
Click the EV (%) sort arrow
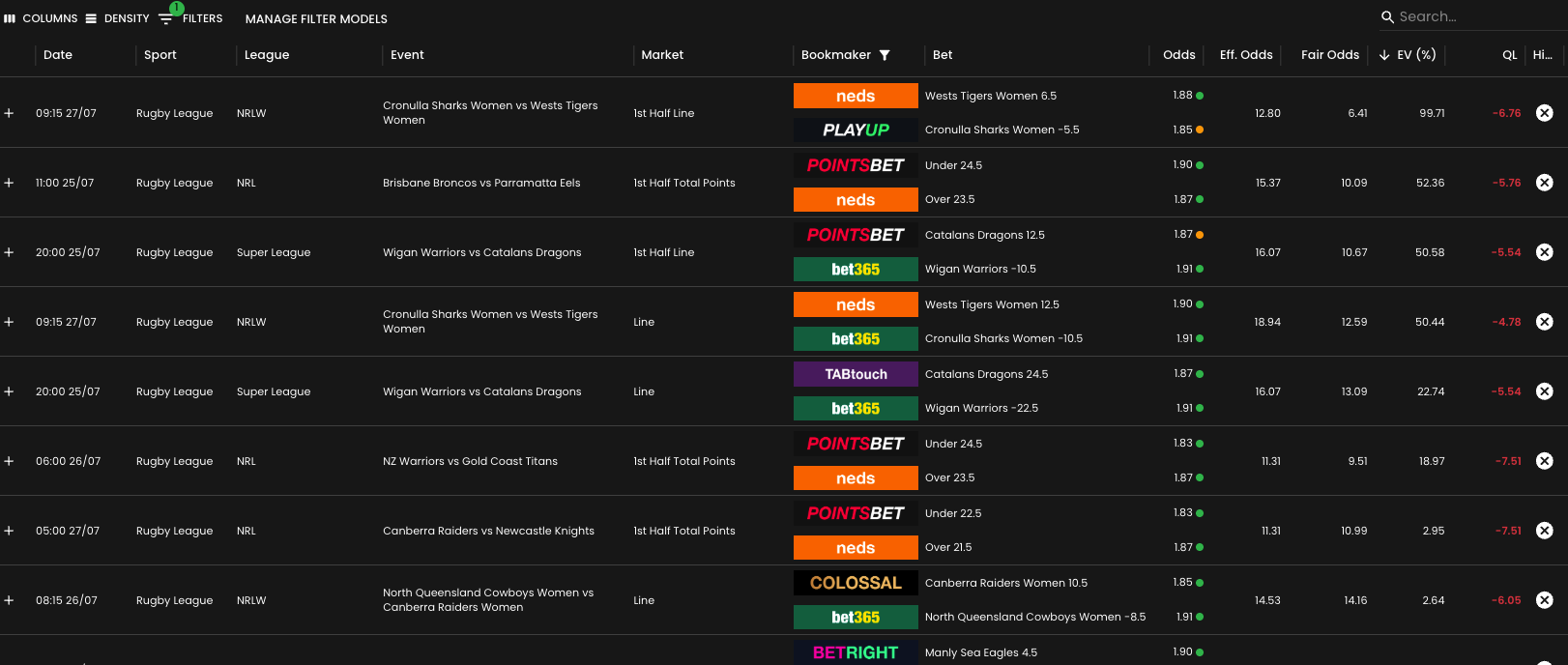(1384, 55)
